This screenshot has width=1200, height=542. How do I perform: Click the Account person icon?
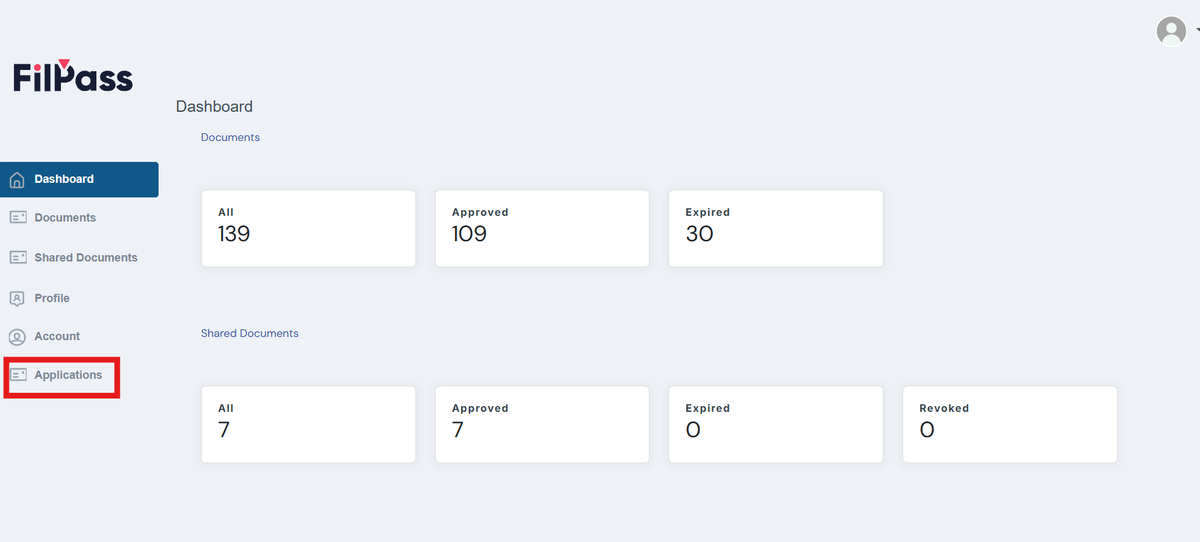(16, 337)
